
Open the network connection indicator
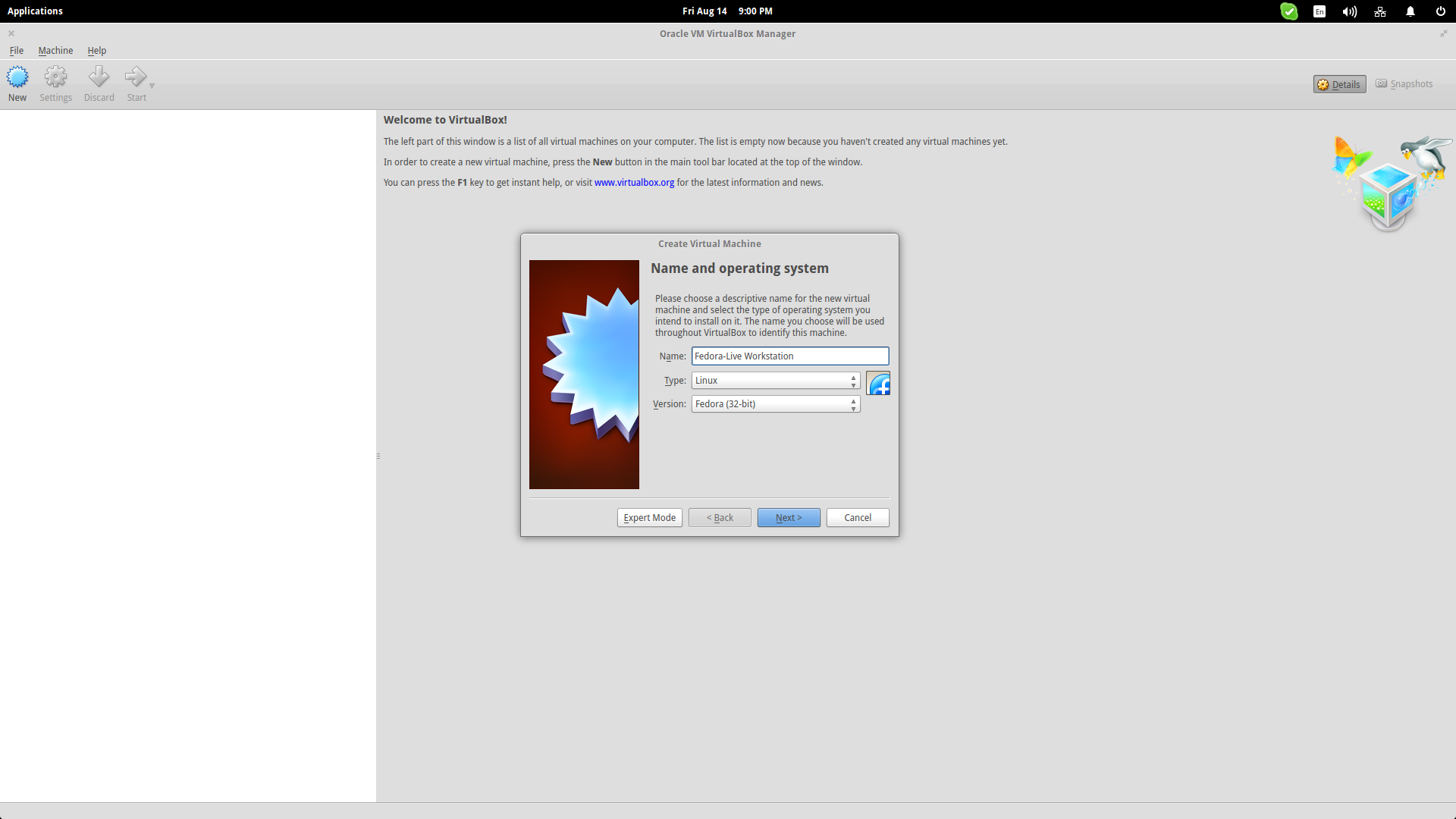[x=1380, y=11]
